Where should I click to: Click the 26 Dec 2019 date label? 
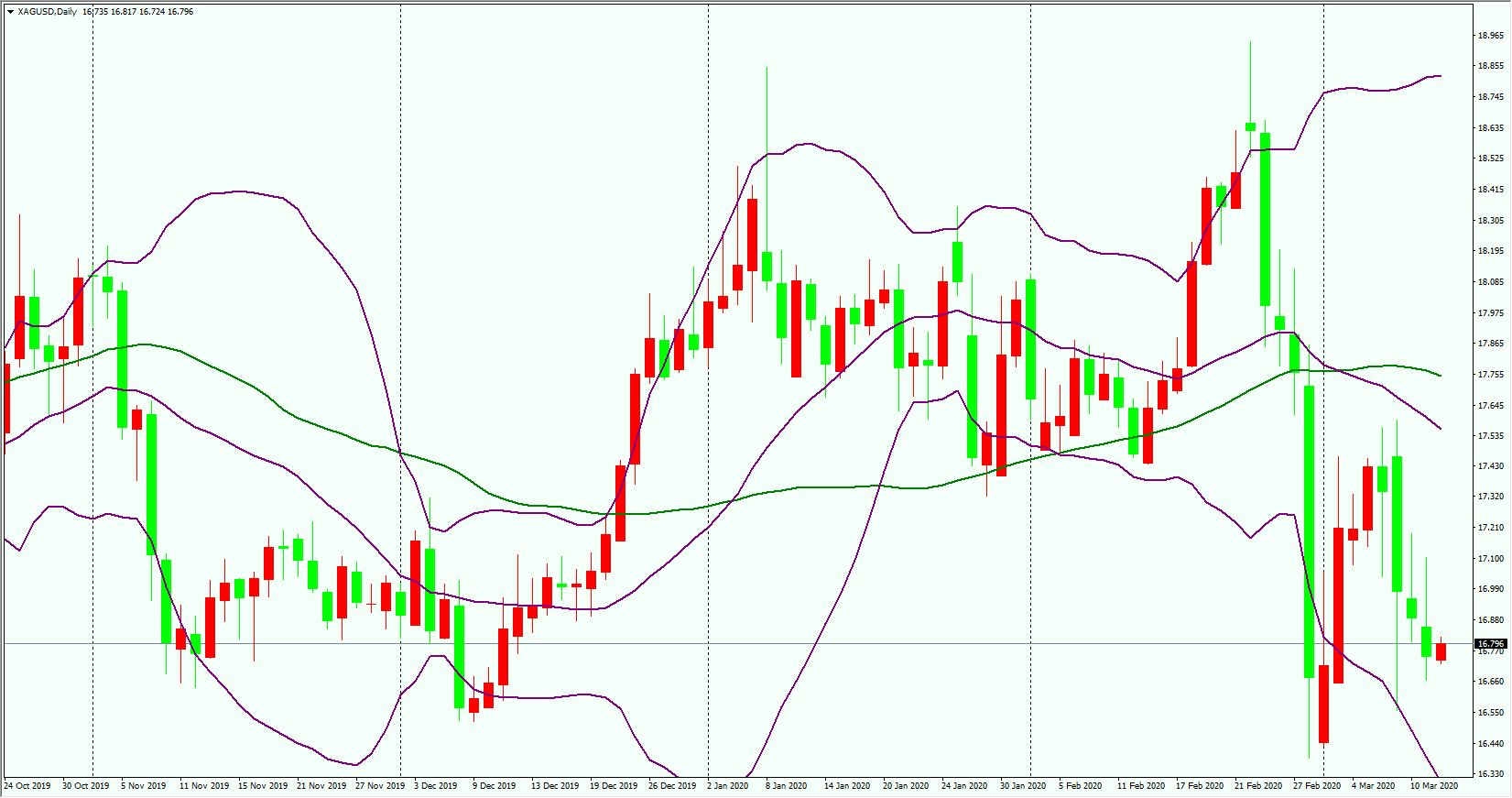[672, 786]
